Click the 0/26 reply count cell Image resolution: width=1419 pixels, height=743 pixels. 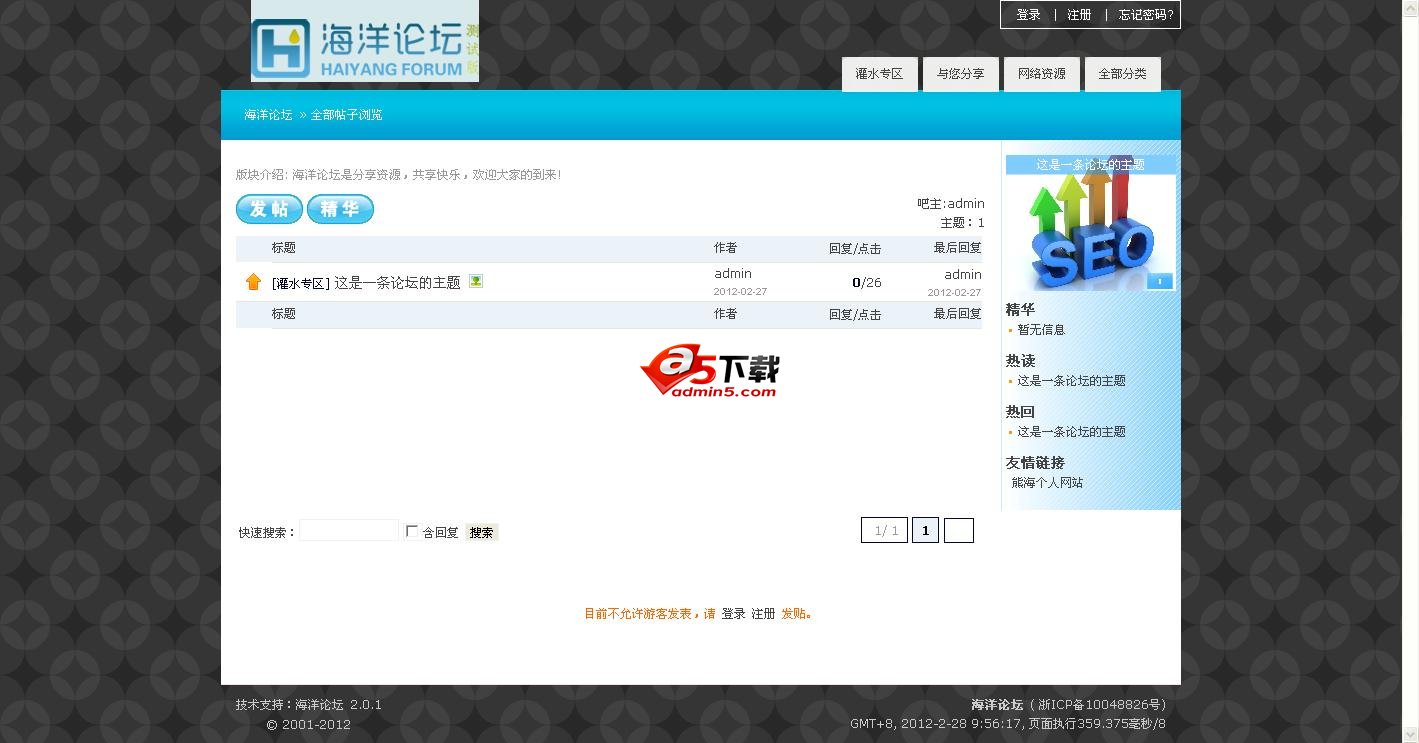click(866, 283)
